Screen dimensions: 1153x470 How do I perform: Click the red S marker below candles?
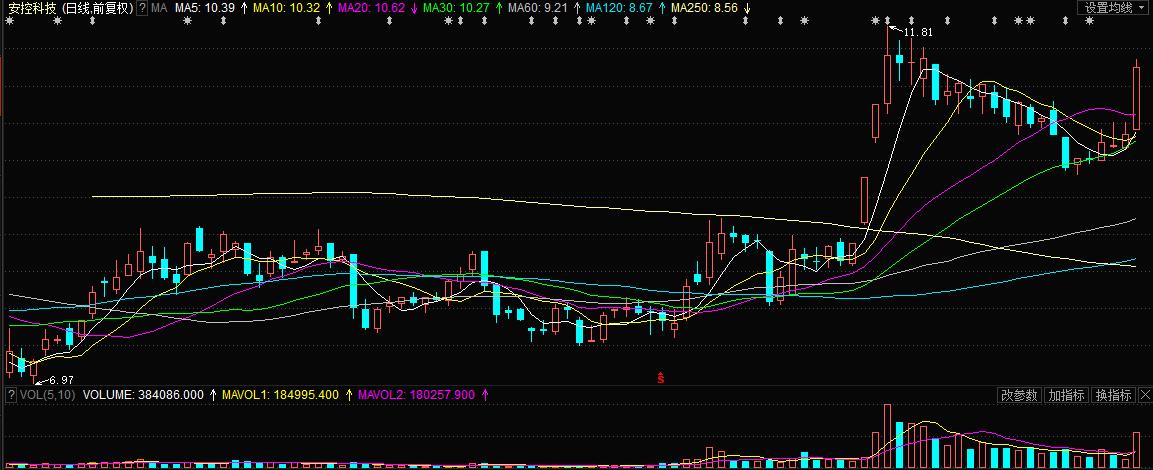[x=660, y=378]
